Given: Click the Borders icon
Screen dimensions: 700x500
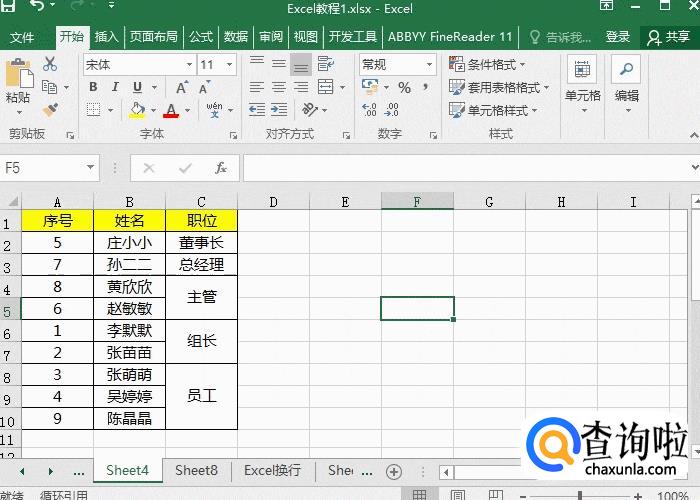Looking at the screenshot, I should click(93, 109).
